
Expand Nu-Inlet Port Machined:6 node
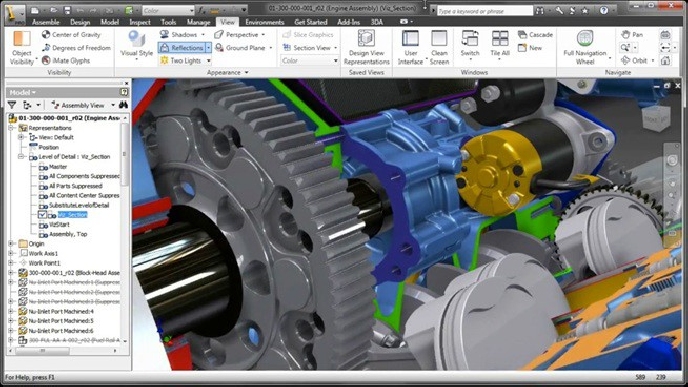tap(11, 330)
